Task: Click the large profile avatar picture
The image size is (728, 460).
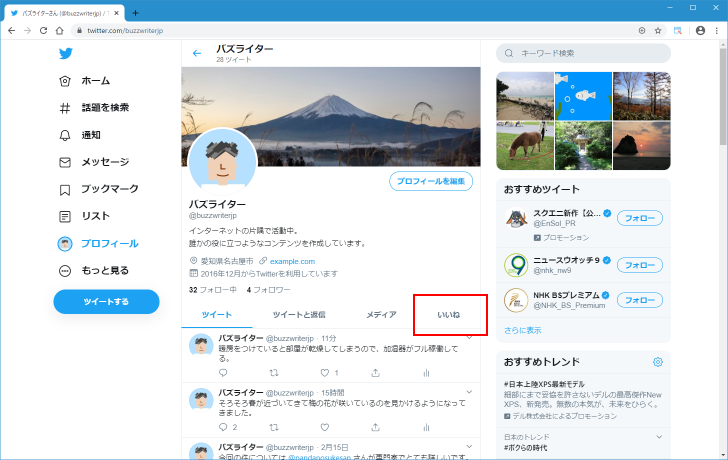Action: pos(223,162)
